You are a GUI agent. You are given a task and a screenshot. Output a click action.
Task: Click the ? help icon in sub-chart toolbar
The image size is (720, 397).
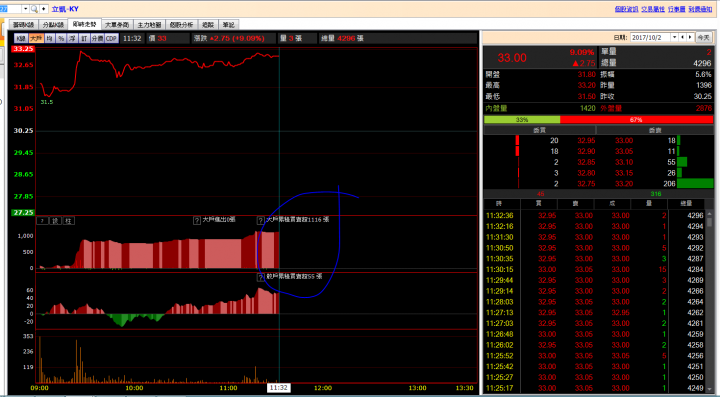pyautogui.click(x=42, y=221)
